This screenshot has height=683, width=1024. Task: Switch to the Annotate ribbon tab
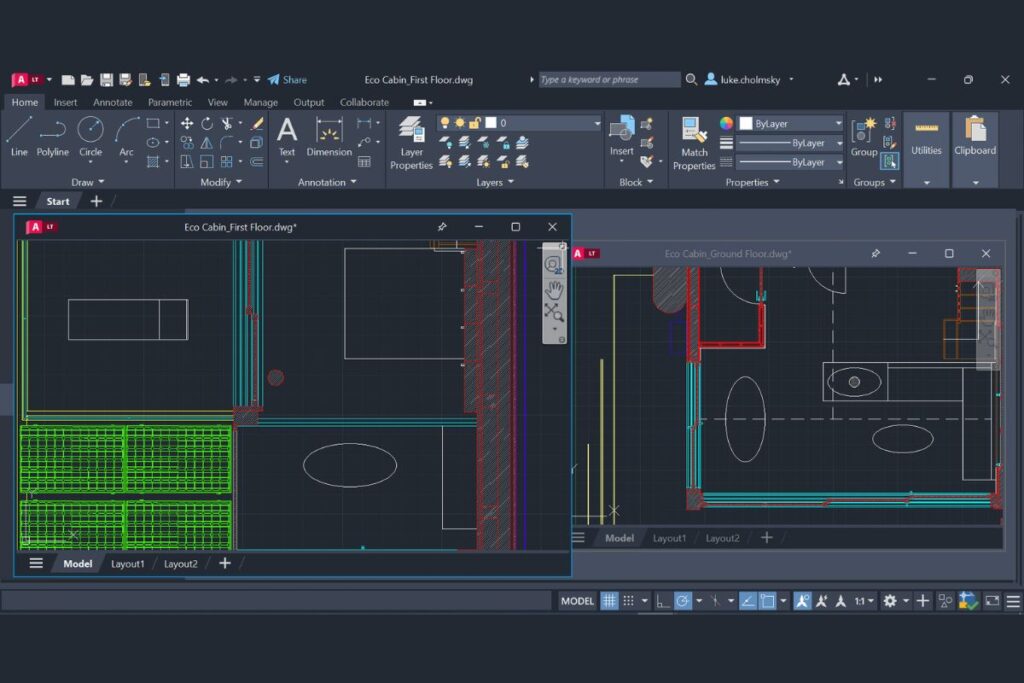tap(113, 102)
